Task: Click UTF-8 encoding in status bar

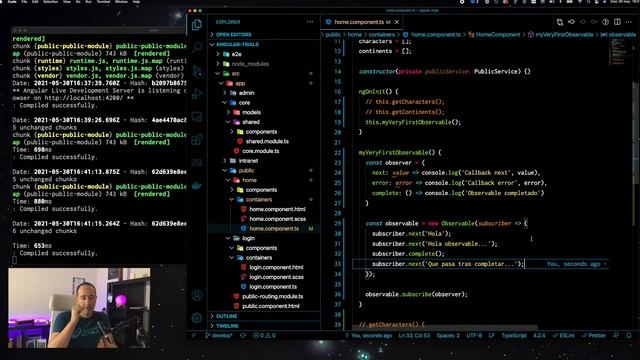Action: pos(474,335)
